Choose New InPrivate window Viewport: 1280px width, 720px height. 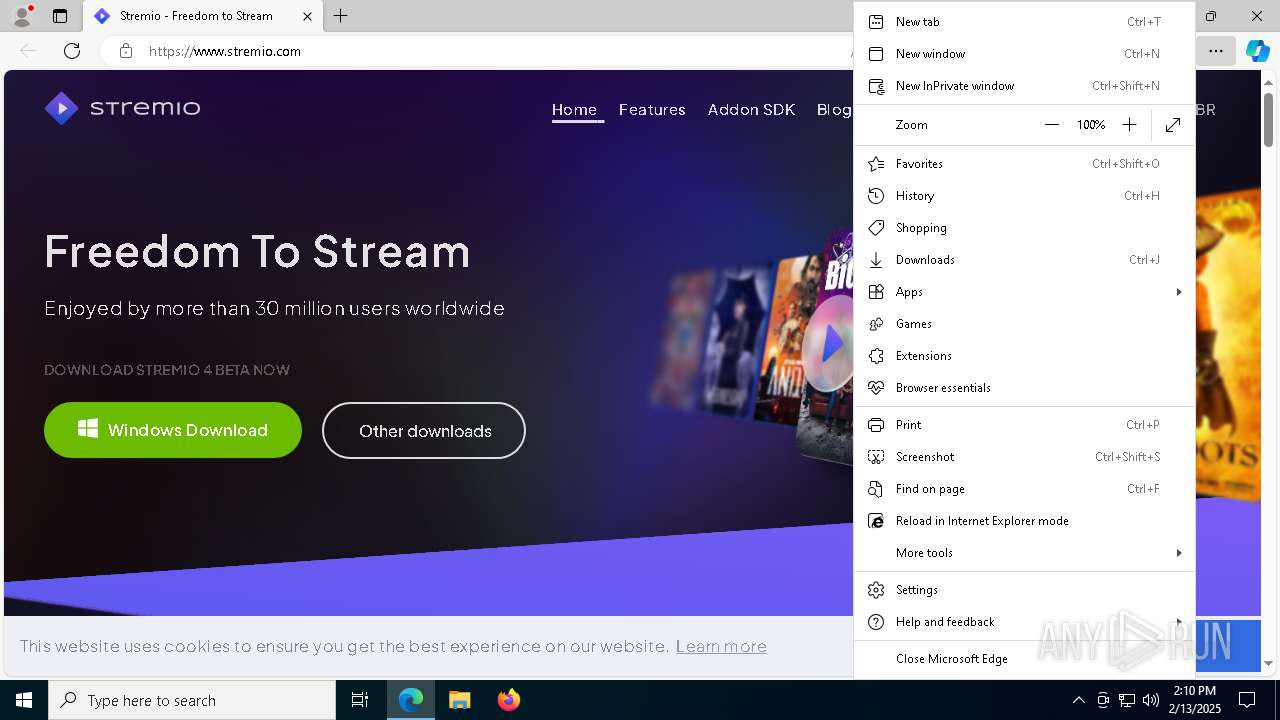coord(1024,86)
